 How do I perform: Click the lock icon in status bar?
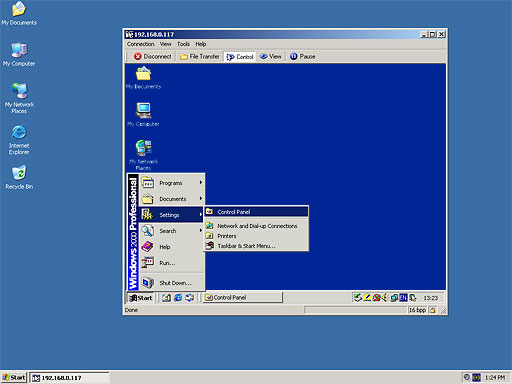[433, 310]
